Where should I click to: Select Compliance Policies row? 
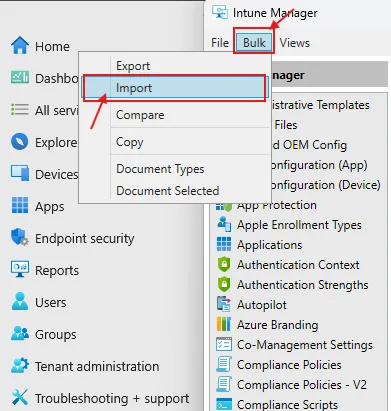tap(289, 365)
